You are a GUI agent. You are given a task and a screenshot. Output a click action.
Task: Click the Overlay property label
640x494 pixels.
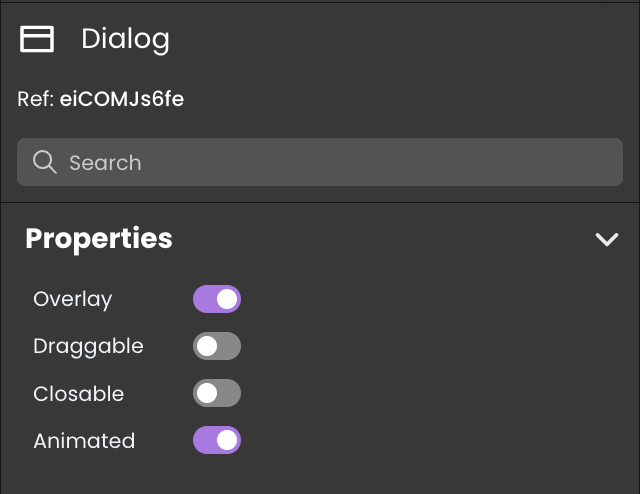pyautogui.click(x=73, y=300)
